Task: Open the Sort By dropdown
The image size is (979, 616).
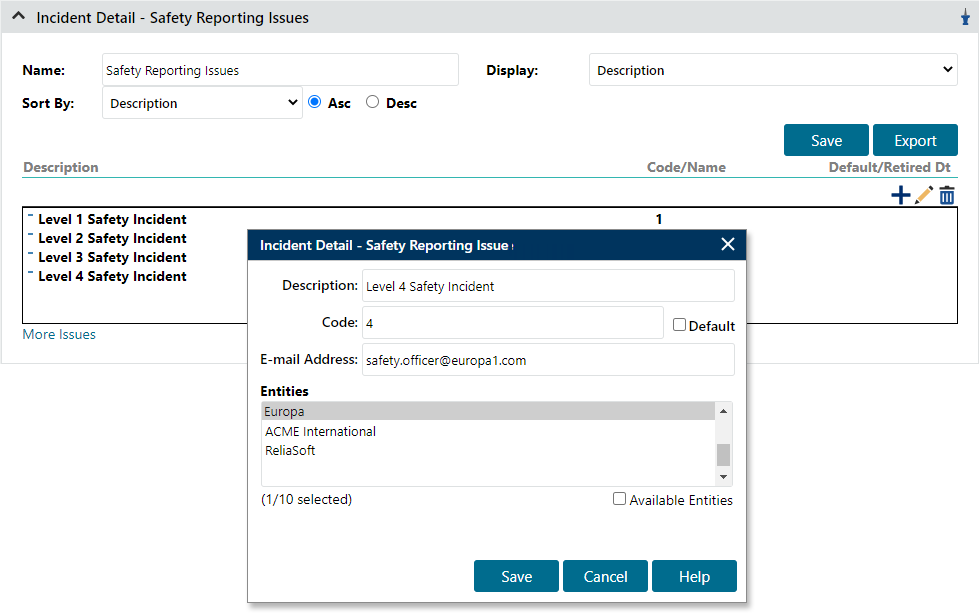Action: (x=202, y=103)
